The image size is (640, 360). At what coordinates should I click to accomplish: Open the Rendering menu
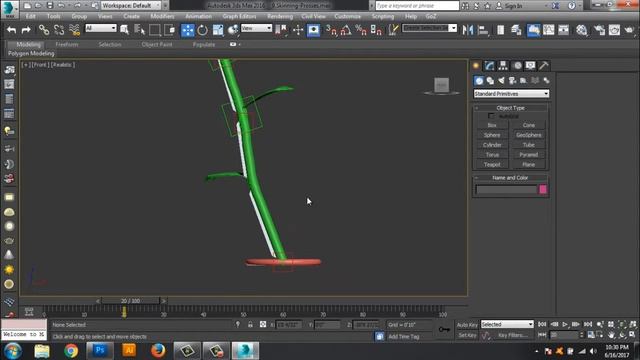pos(280,16)
